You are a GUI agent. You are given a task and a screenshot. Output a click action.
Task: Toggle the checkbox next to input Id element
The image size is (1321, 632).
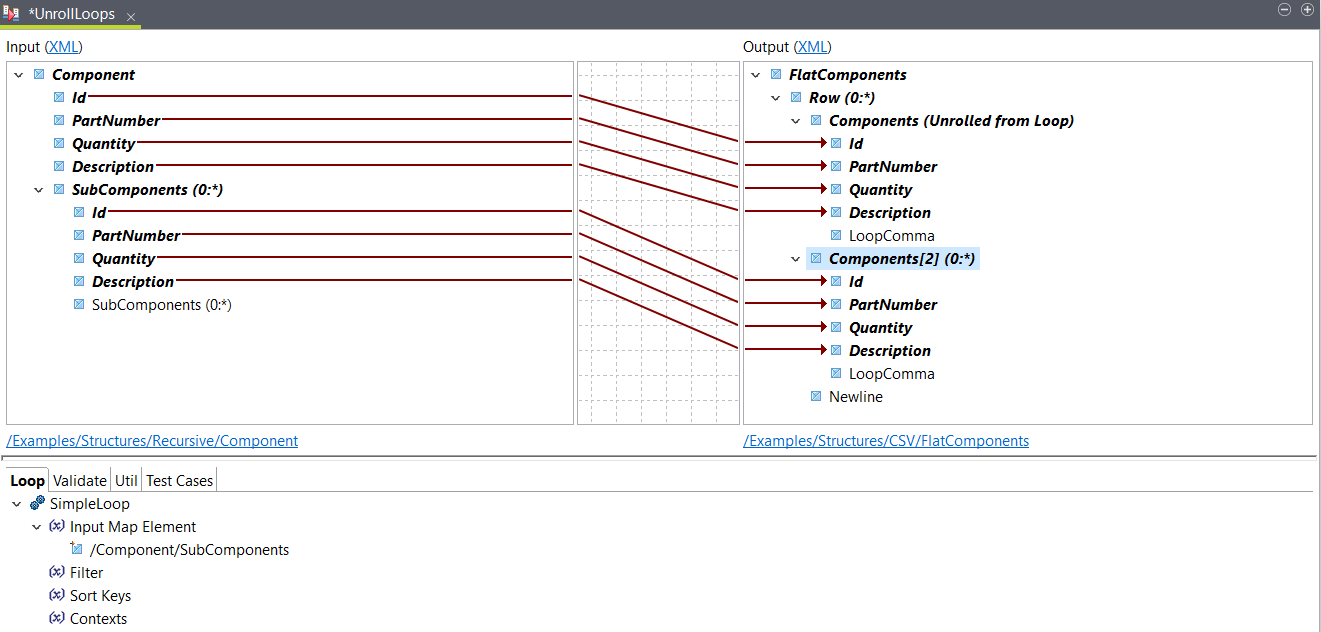[58, 97]
